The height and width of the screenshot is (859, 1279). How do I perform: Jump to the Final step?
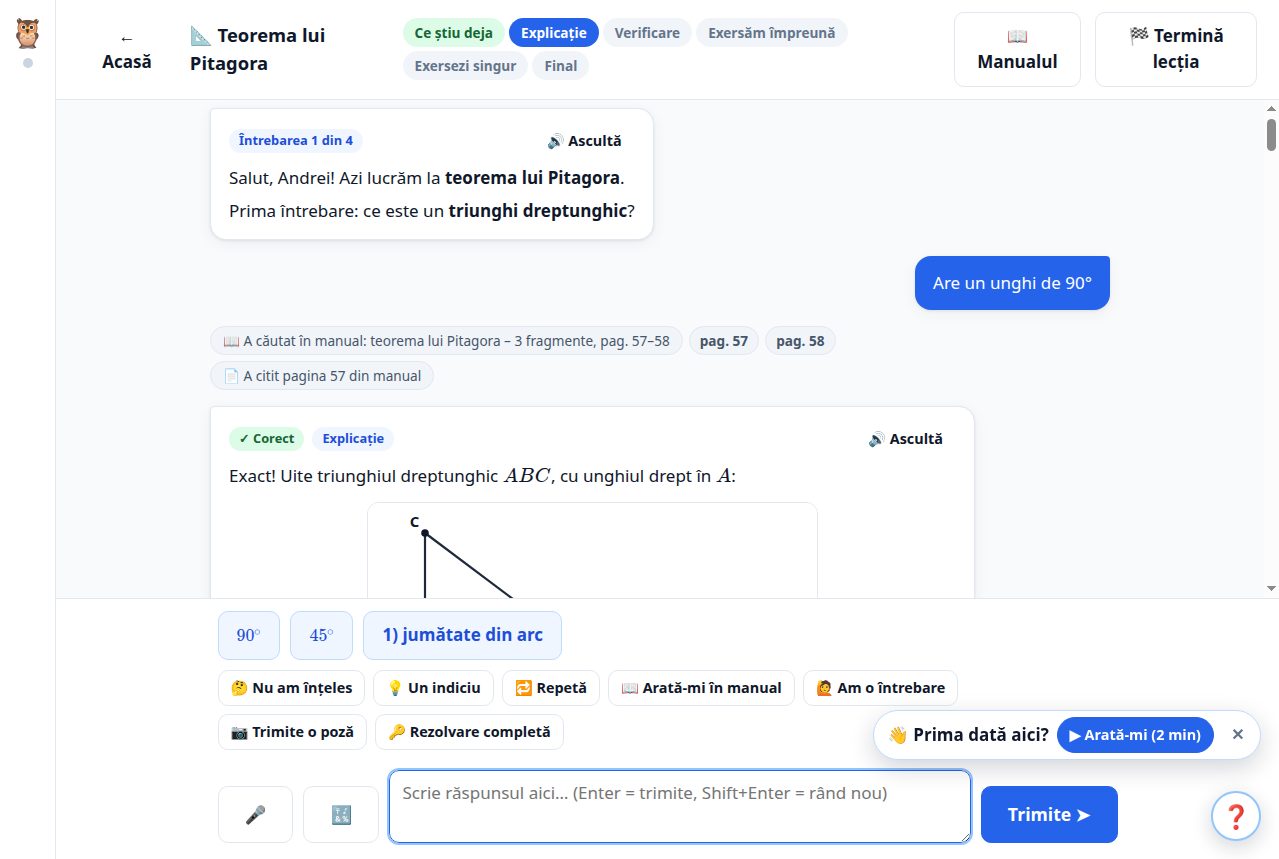coord(561,66)
